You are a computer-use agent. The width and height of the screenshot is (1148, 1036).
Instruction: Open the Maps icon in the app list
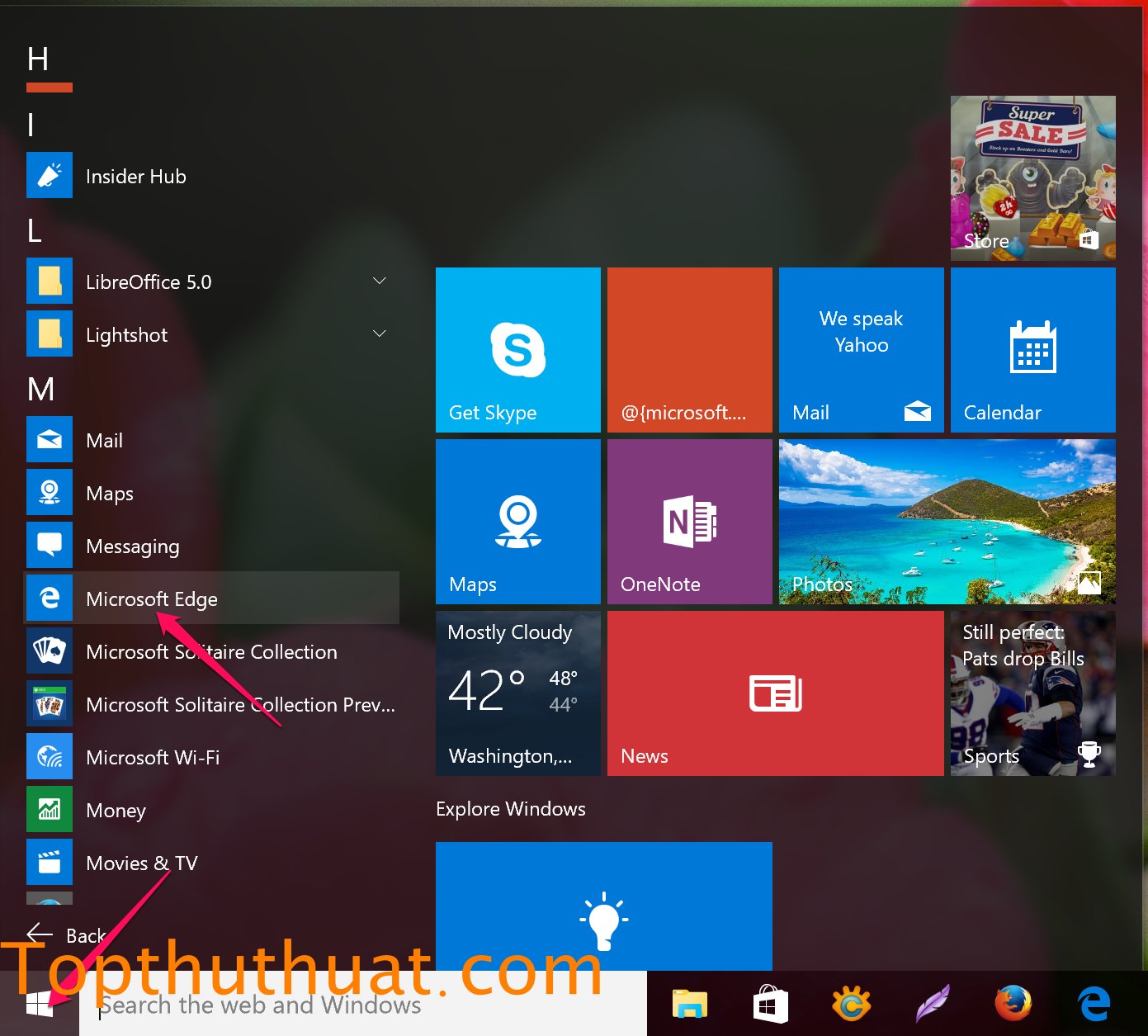[x=50, y=492]
